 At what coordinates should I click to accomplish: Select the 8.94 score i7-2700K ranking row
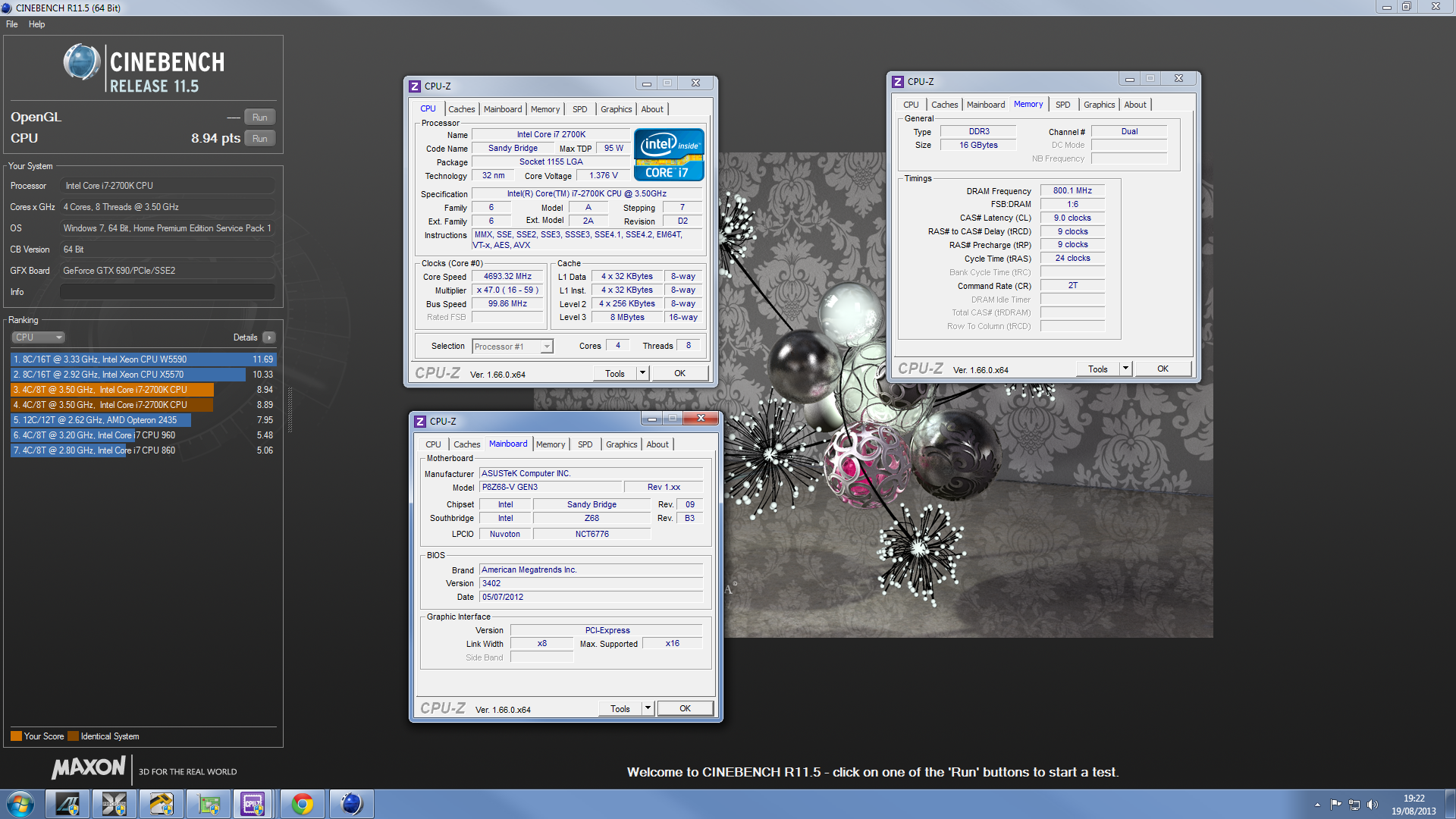pyautogui.click(x=143, y=390)
